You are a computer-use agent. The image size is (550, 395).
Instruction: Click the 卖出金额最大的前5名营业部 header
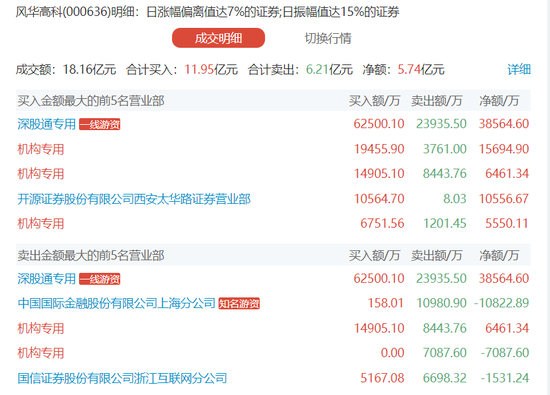coord(91,256)
